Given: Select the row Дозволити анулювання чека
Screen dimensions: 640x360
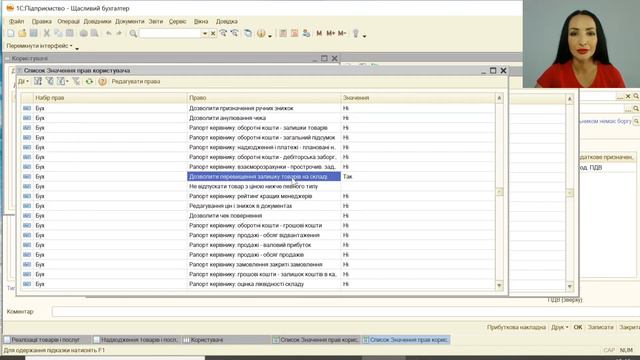Looking at the screenshot, I should (x=258, y=118).
